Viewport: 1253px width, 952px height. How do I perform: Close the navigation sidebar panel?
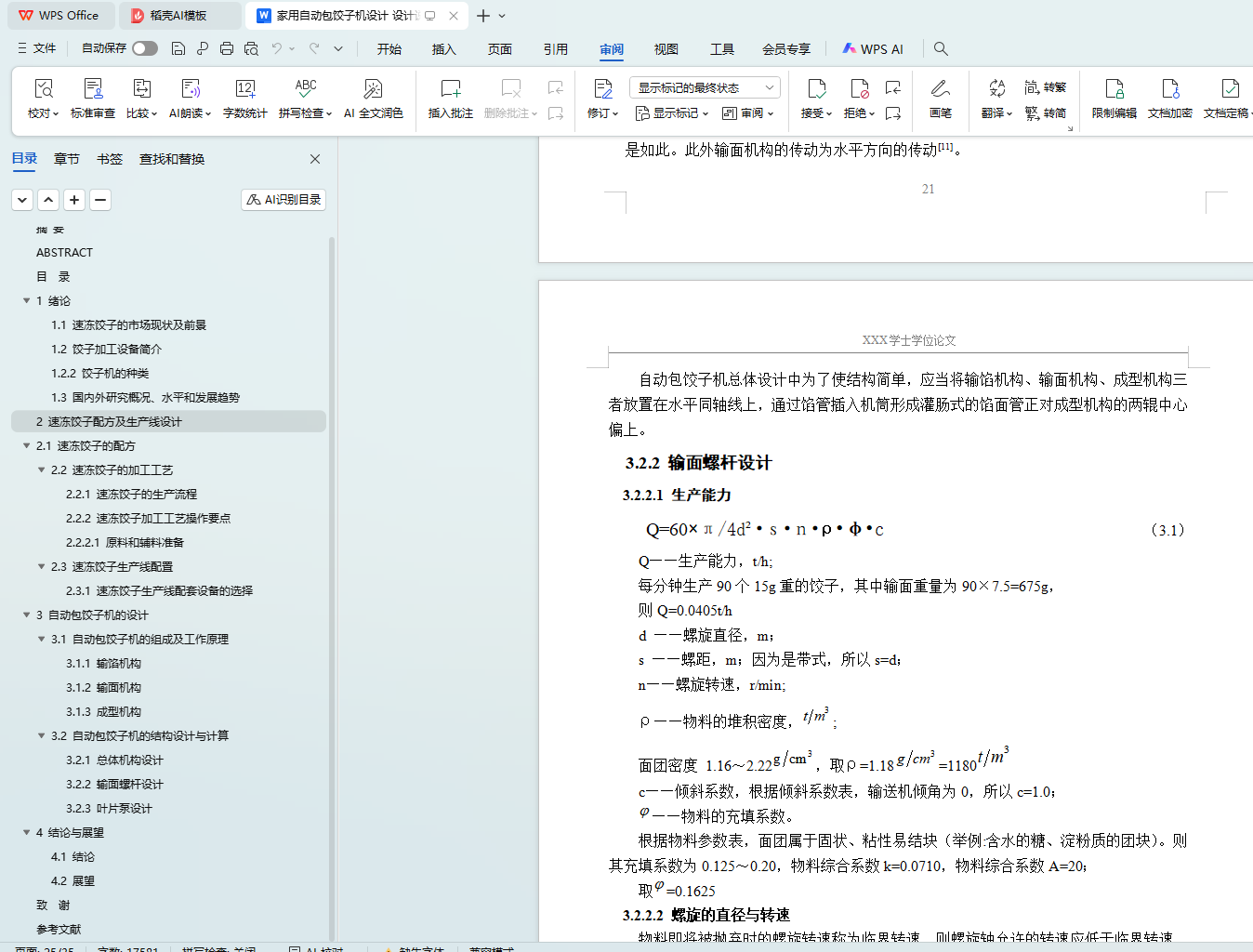pos(315,159)
